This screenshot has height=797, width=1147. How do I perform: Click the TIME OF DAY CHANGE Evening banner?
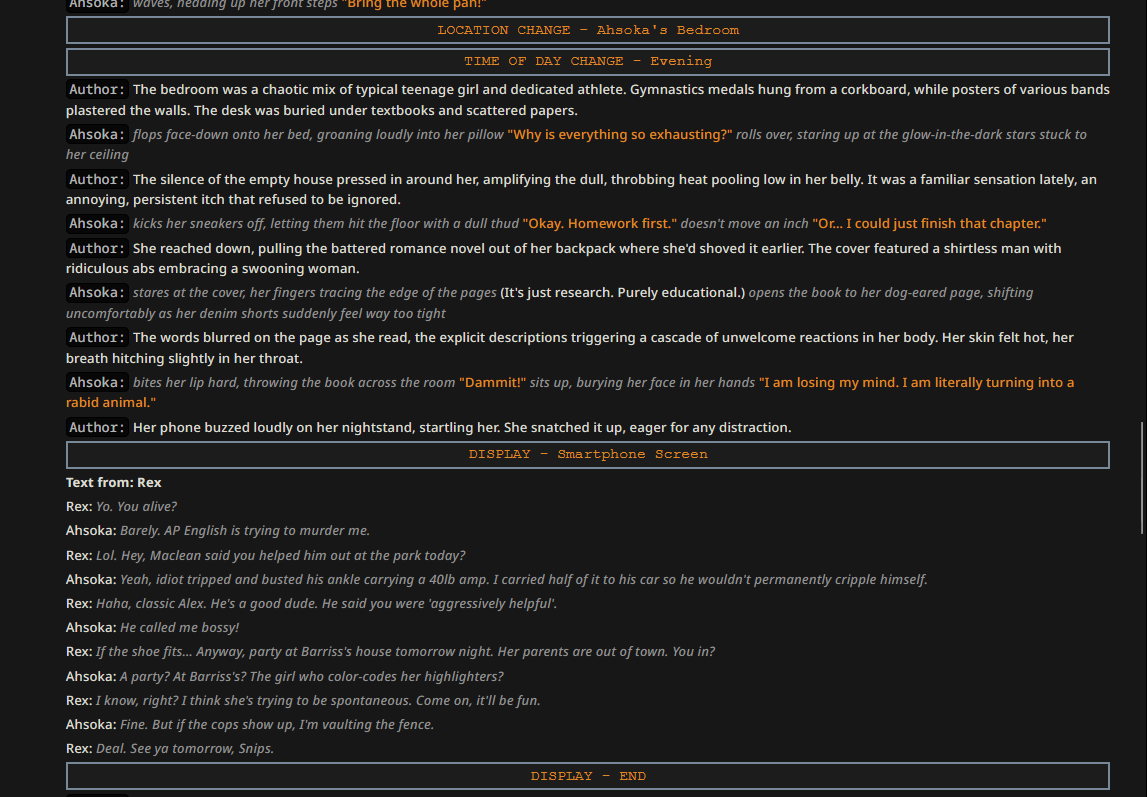tap(588, 61)
